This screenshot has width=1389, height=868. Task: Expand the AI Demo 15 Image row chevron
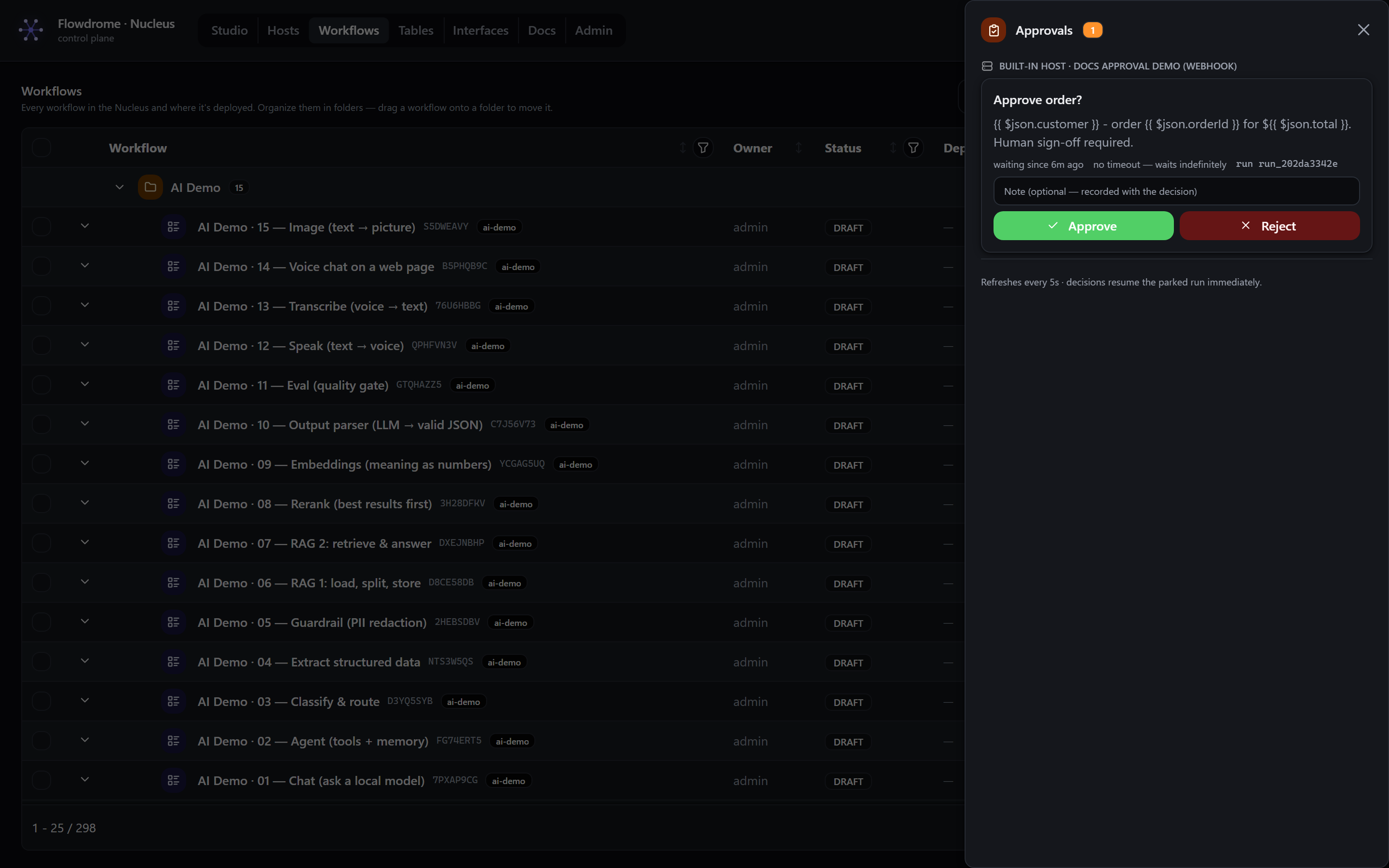pyautogui.click(x=85, y=226)
